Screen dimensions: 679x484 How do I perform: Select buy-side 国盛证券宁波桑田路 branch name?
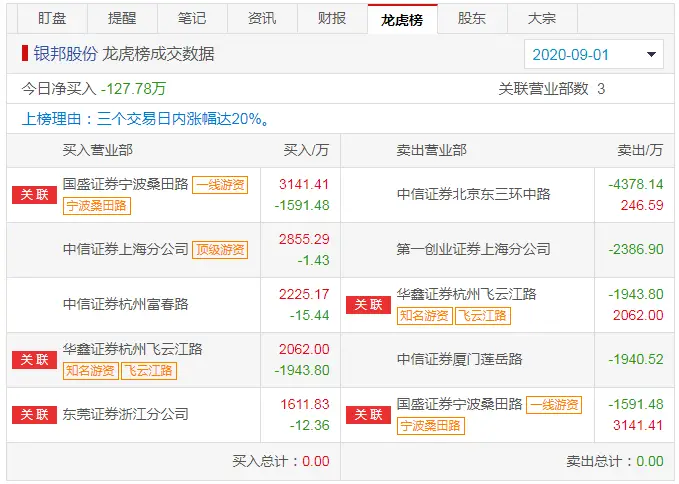126,184
